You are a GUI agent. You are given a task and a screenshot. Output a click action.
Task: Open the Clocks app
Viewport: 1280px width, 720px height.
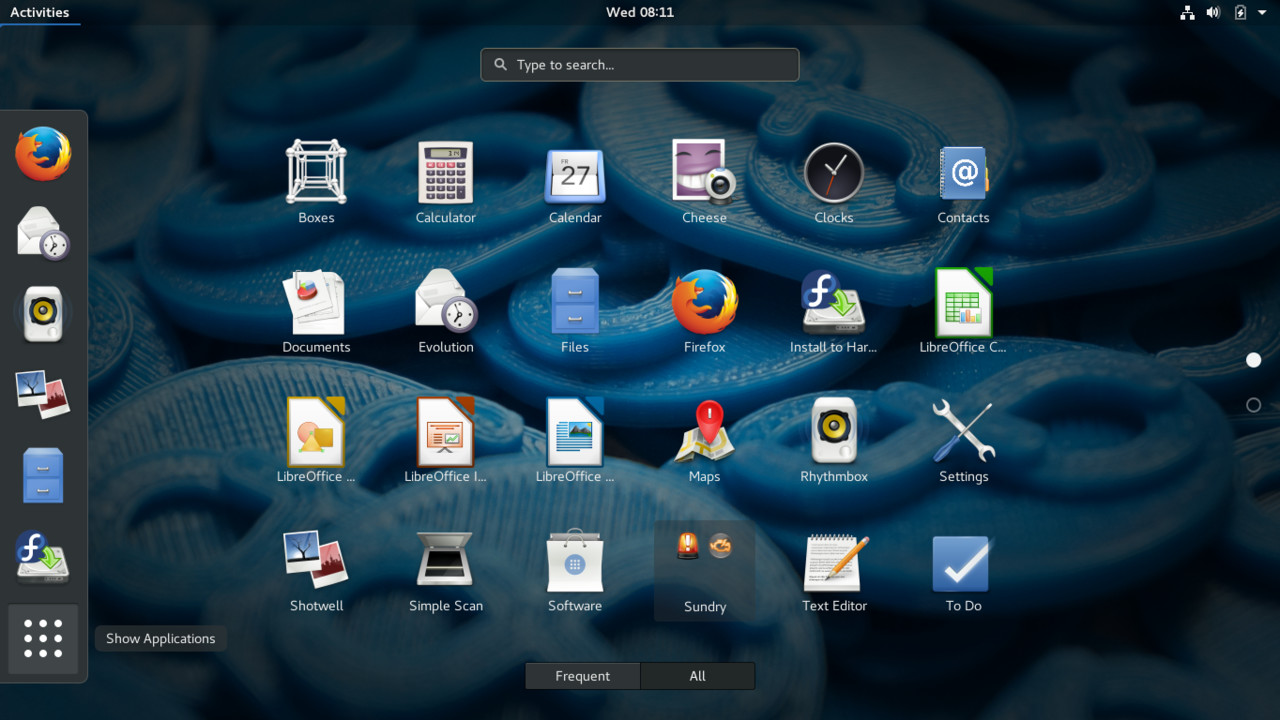(834, 183)
